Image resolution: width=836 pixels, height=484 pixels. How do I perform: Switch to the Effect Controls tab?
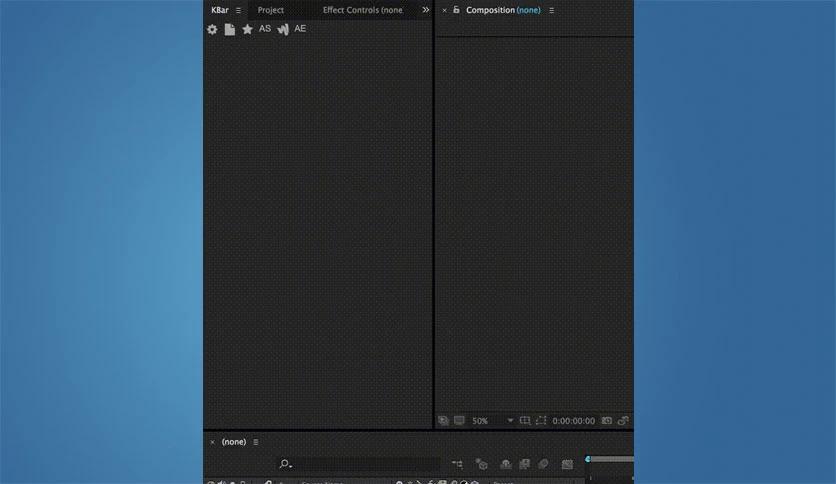coord(363,10)
